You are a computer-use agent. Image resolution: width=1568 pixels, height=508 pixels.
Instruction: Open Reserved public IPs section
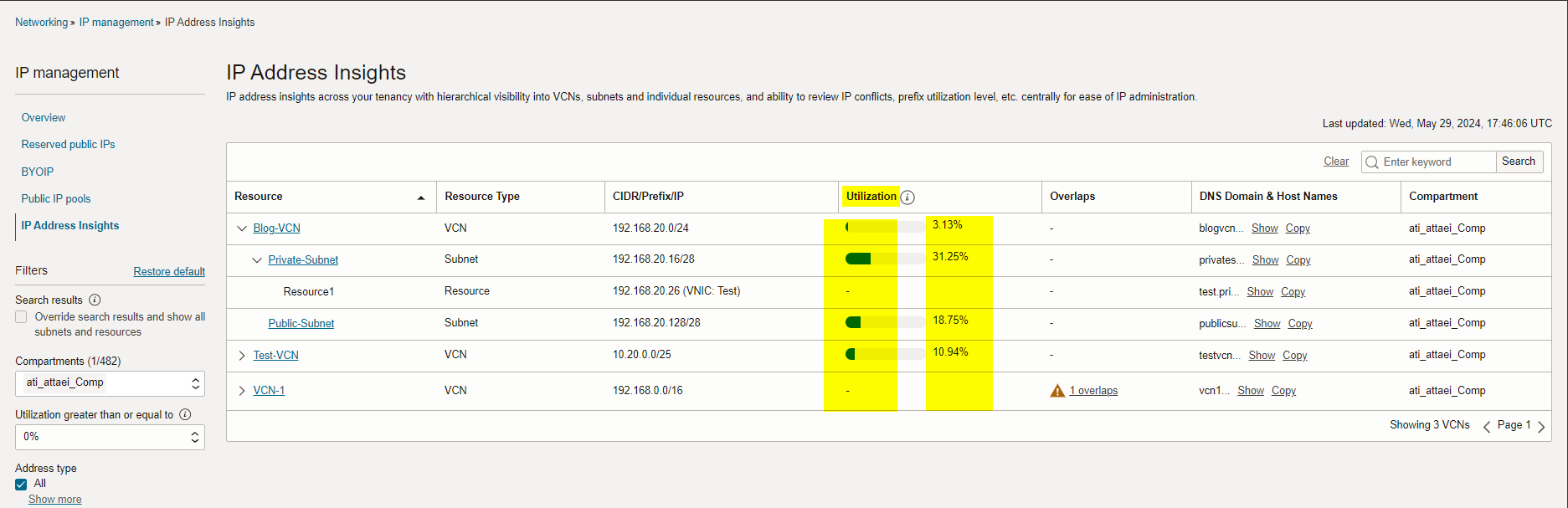tap(68, 145)
